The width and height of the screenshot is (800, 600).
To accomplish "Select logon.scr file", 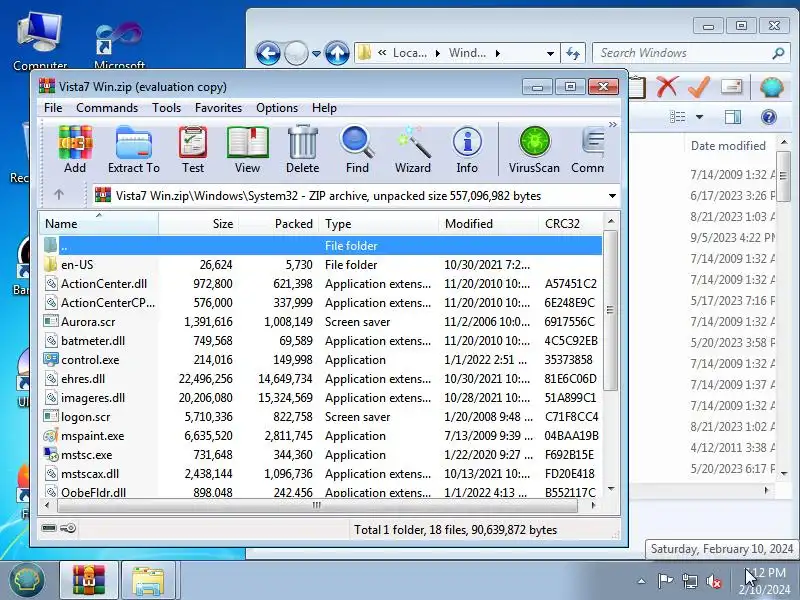I will (322, 417).
